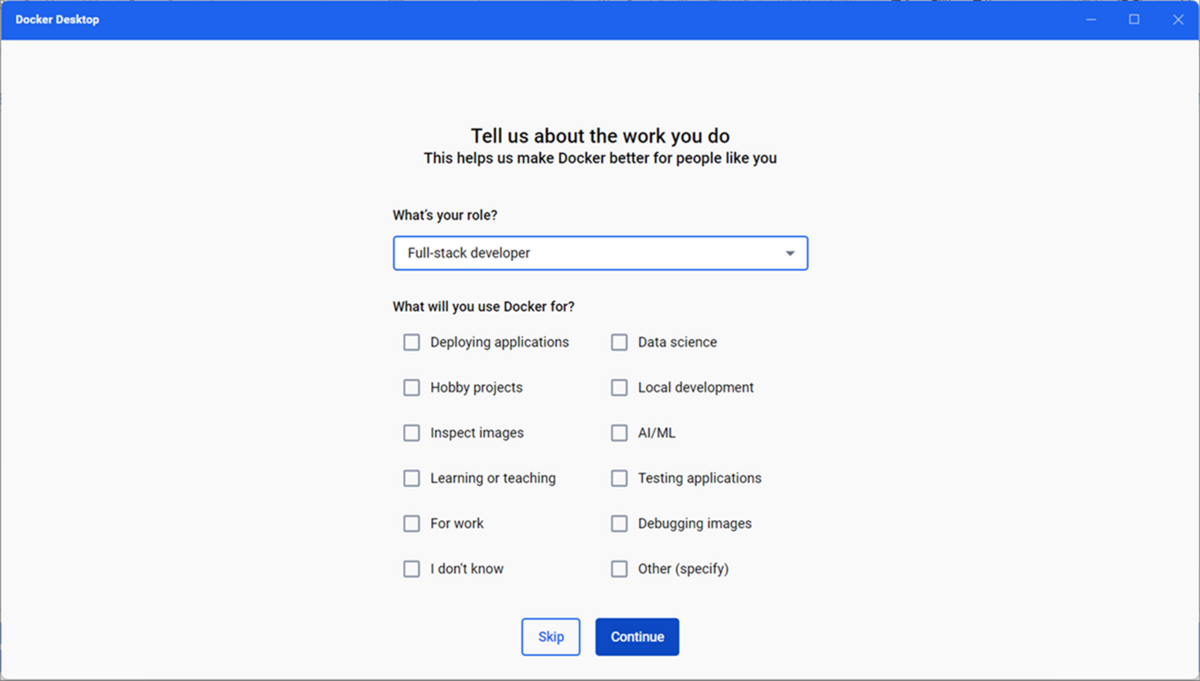The height and width of the screenshot is (681, 1200).
Task: Tick the Inspect images option
Action: (x=412, y=433)
